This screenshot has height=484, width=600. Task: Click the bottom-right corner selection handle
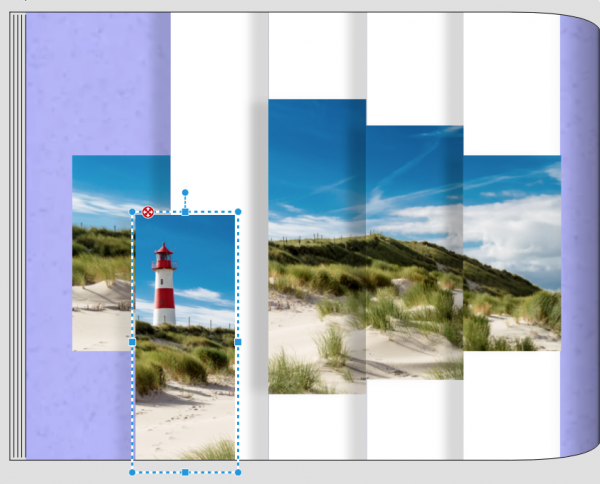tap(238, 472)
